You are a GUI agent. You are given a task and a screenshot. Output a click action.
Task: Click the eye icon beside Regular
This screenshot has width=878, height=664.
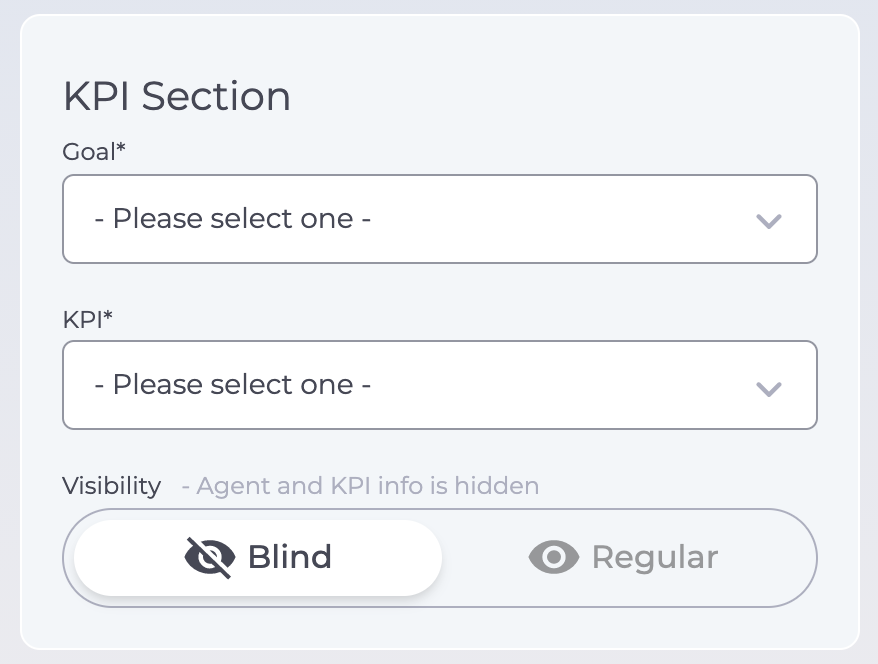pos(553,557)
